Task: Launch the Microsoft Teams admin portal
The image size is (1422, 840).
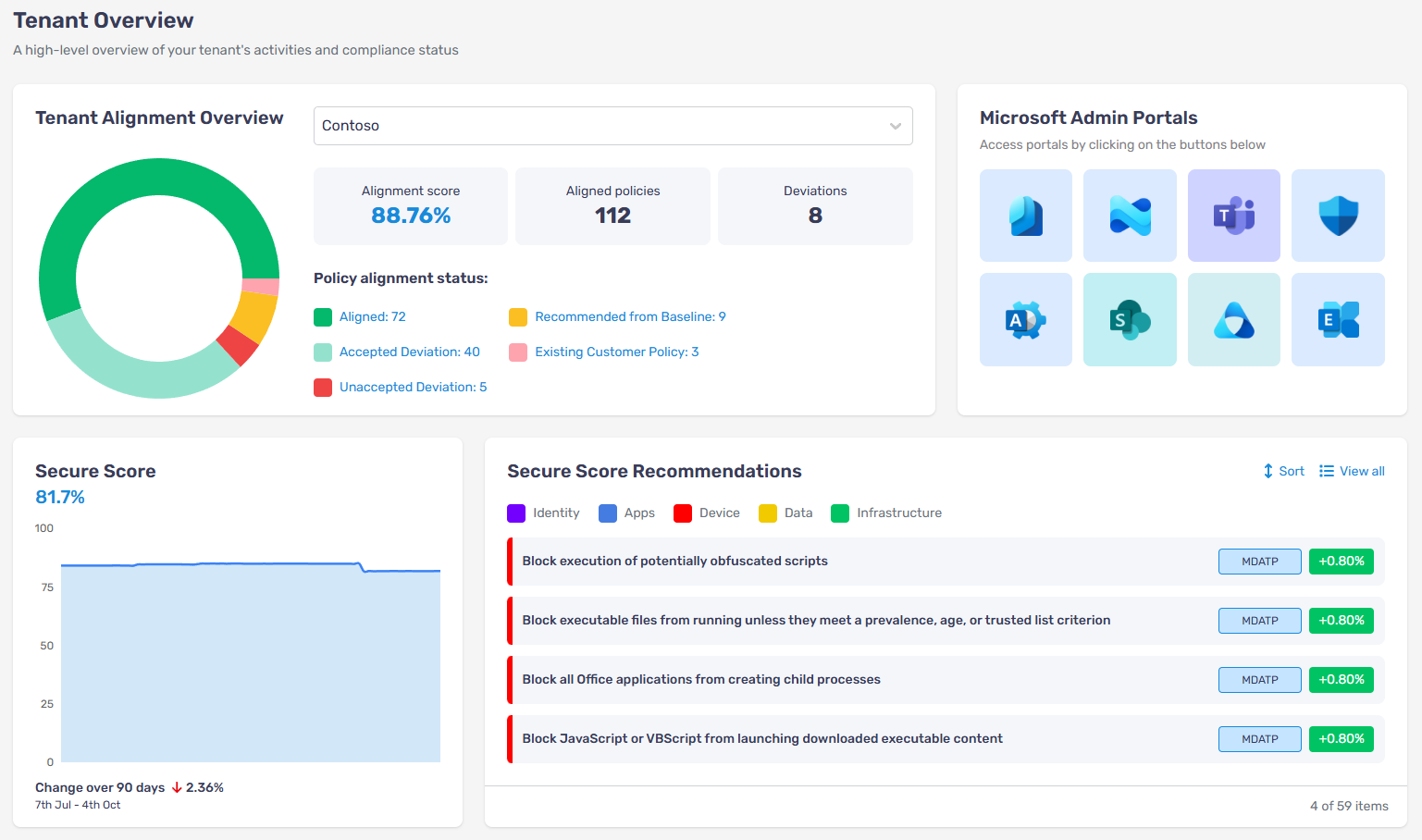Action: (x=1233, y=216)
